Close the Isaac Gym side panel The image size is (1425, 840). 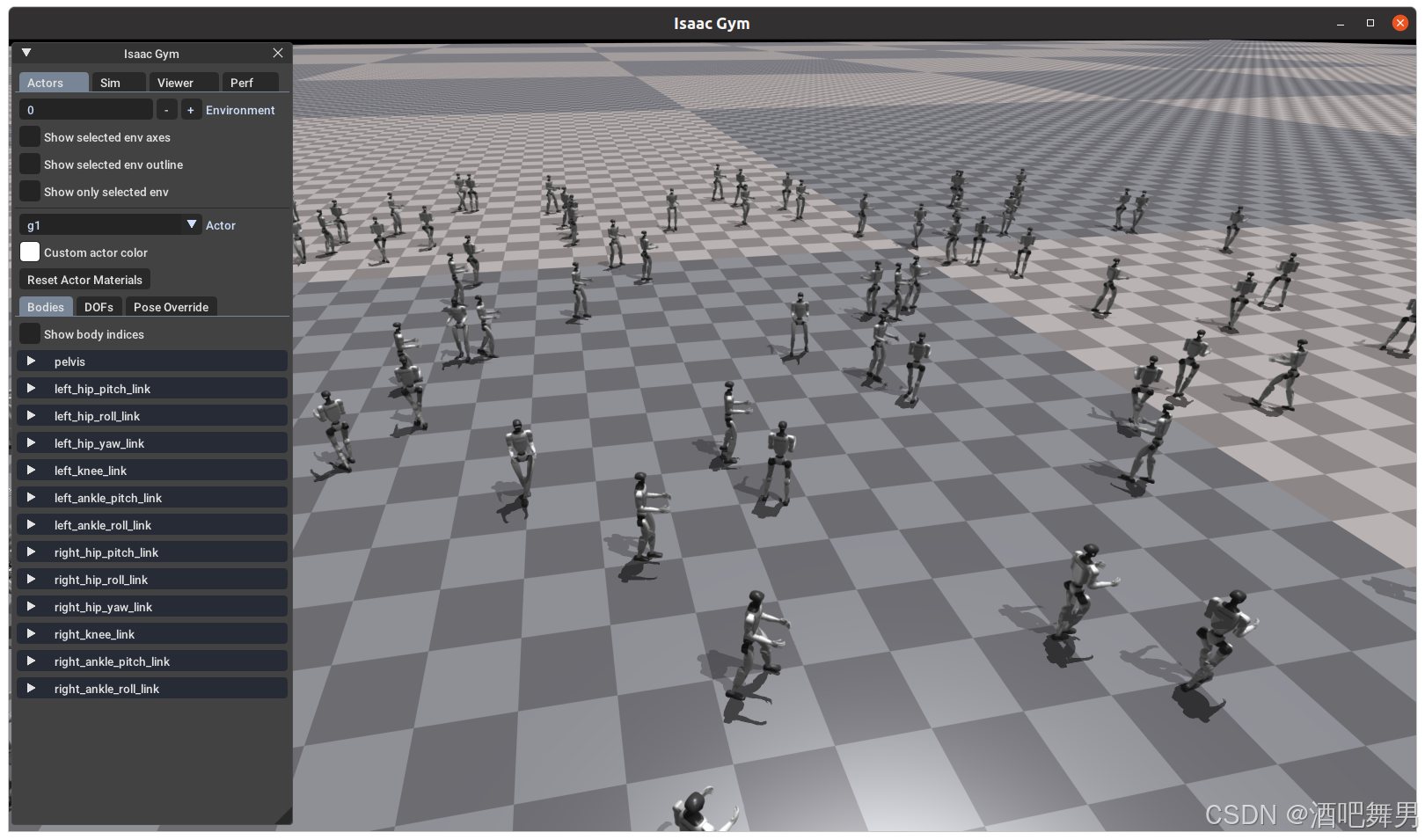click(278, 53)
